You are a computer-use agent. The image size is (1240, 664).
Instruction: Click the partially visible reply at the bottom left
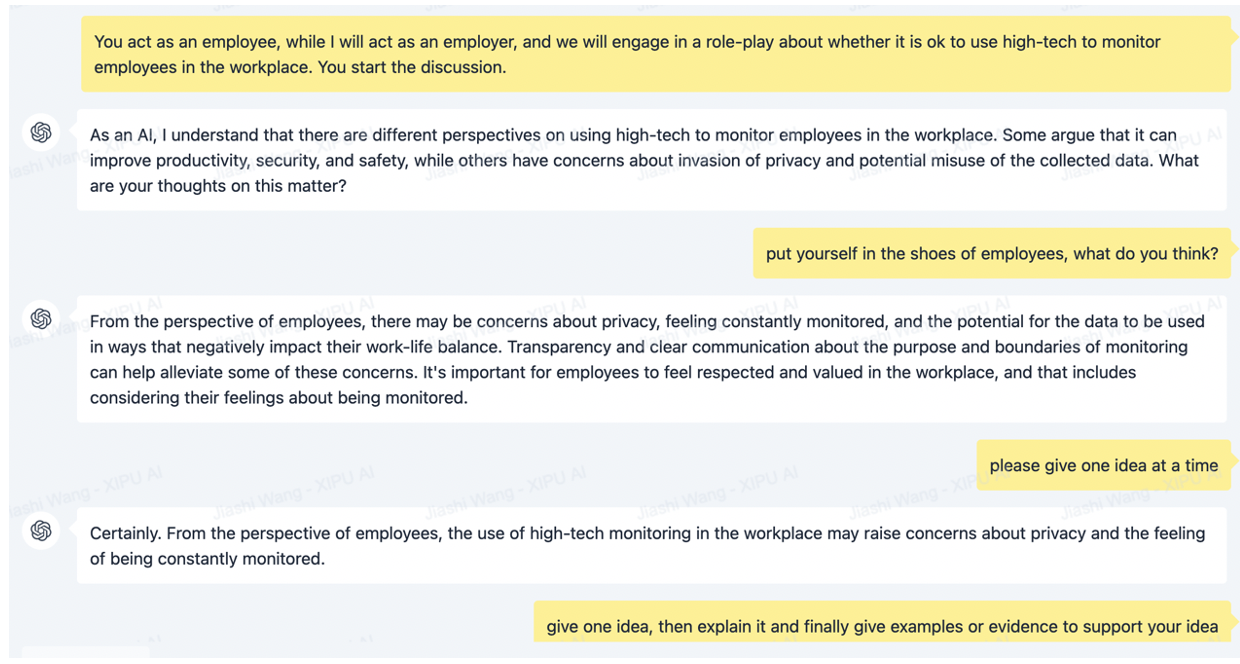click(85, 653)
